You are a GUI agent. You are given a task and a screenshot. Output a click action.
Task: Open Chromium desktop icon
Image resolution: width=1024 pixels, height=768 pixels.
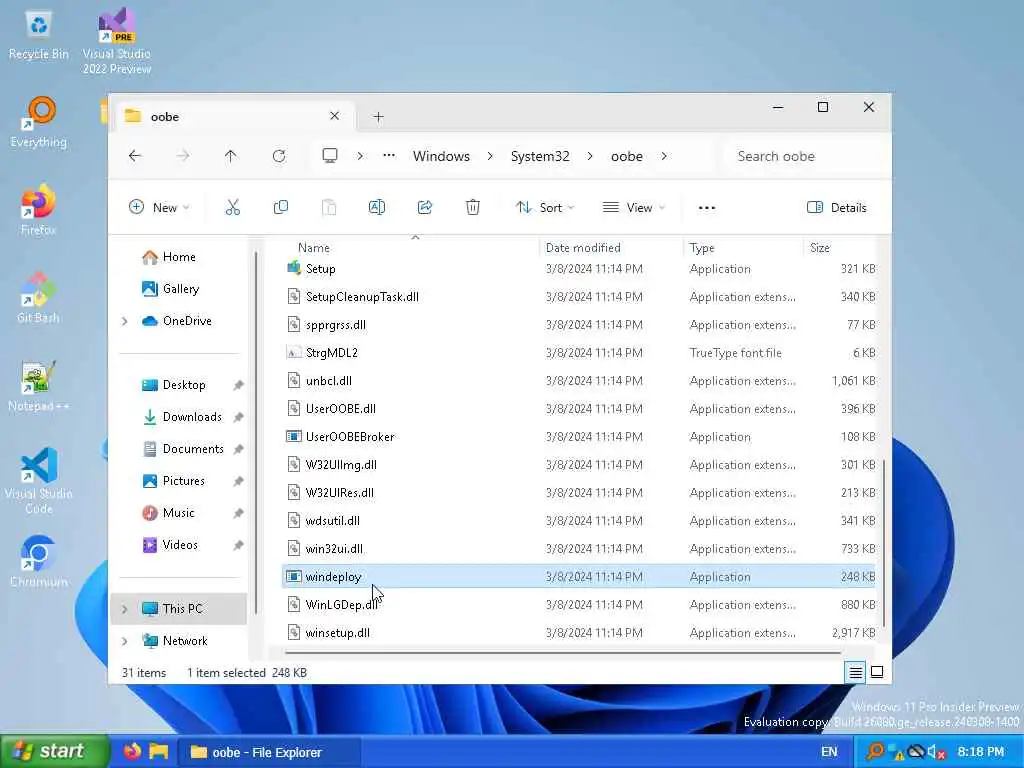click(39, 562)
